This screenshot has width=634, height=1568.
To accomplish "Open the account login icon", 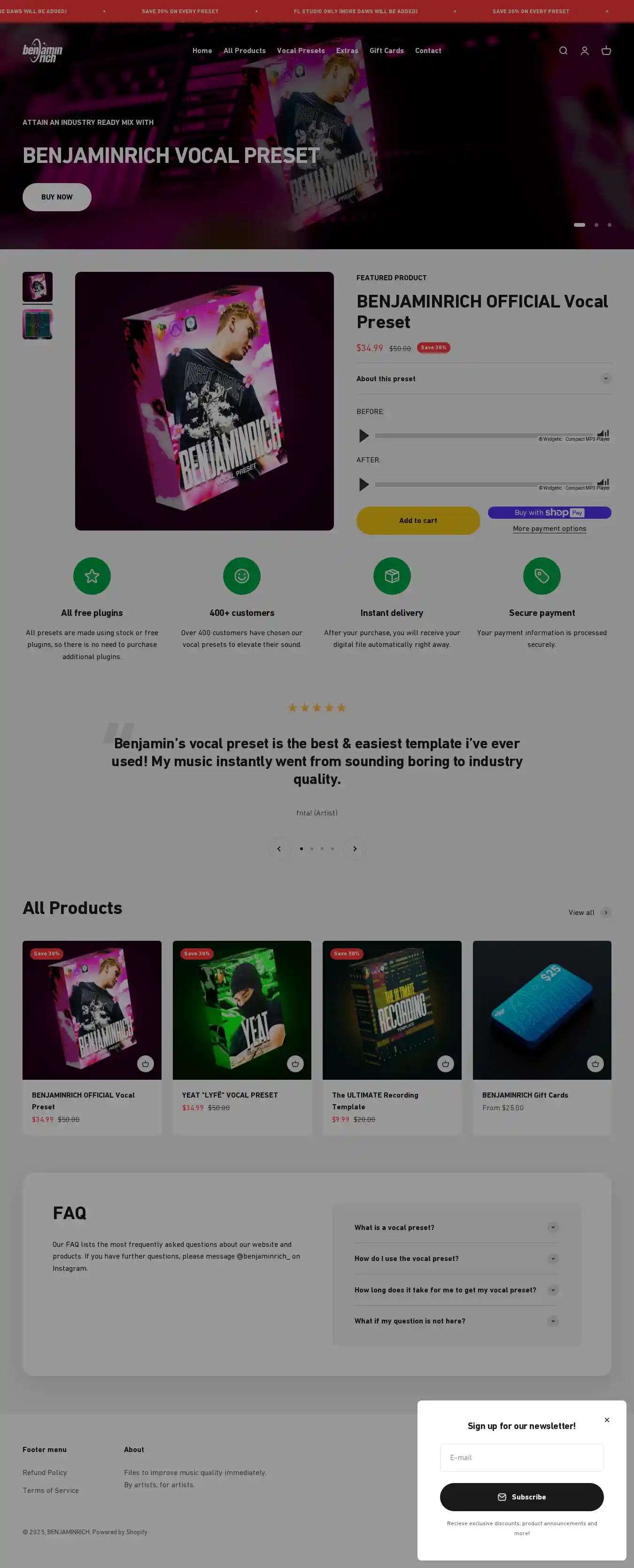I will click(585, 51).
